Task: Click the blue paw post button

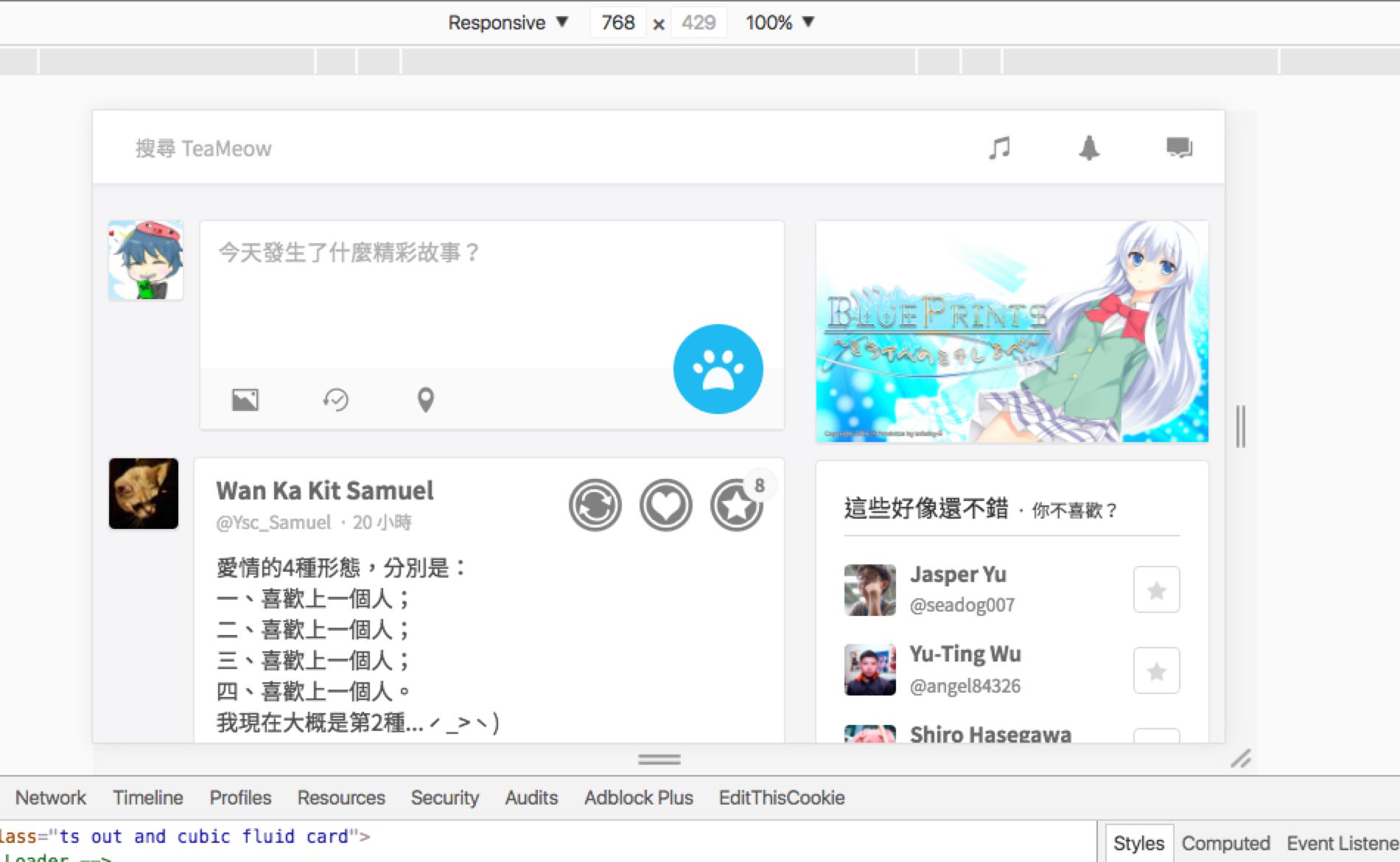Action: 718,369
